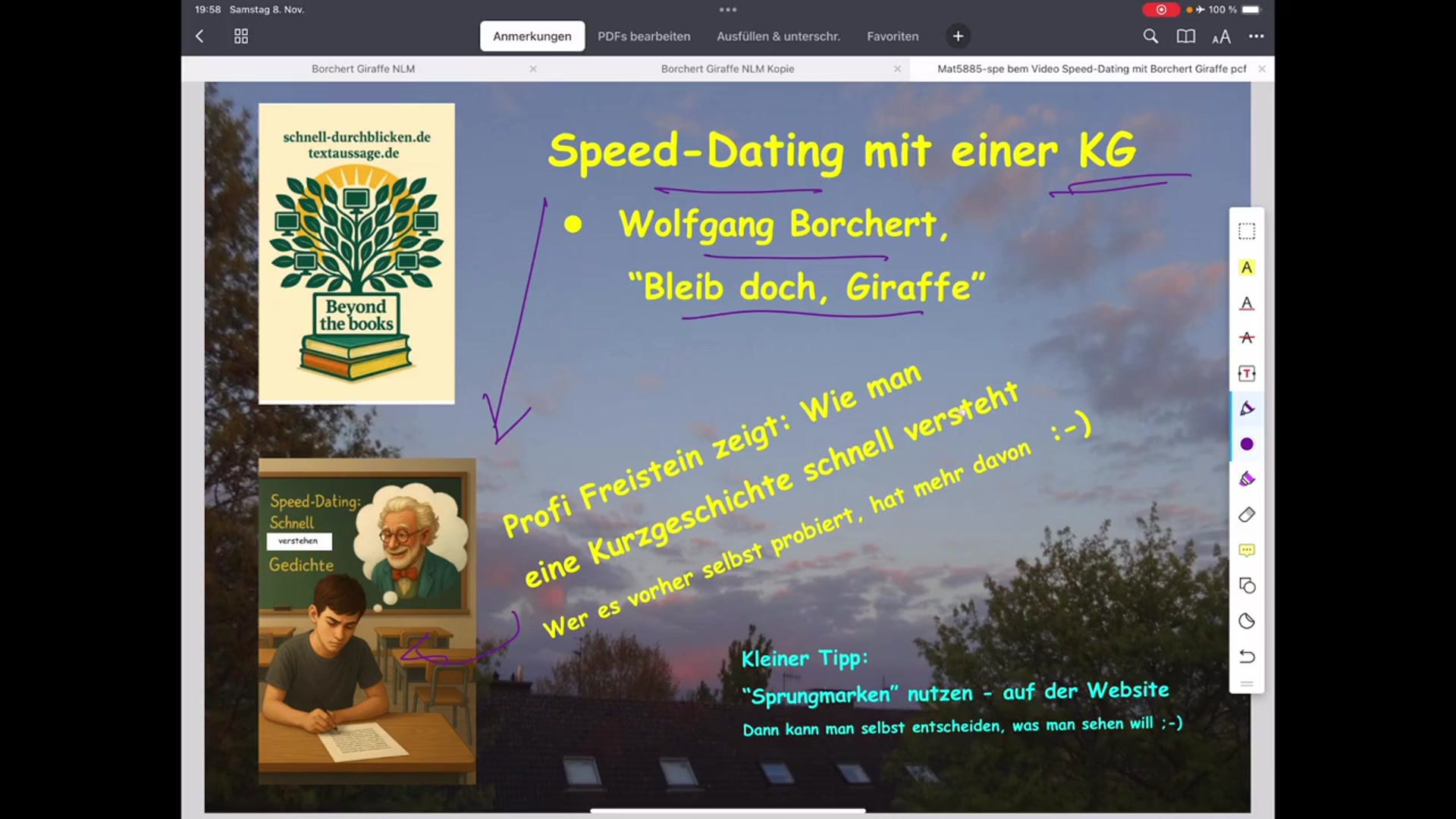The width and height of the screenshot is (1456, 819).
Task: Select the rectangular selection marquee tool
Action: (x=1247, y=231)
